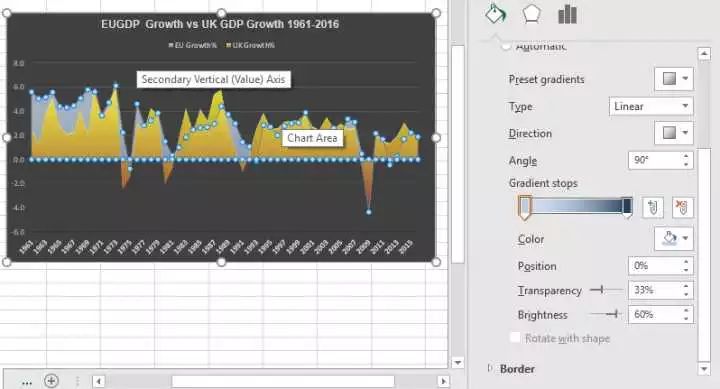Viewport: 720px width, 389px height.
Task: Click the 8.0 vertical axis label
Action: click(19, 63)
